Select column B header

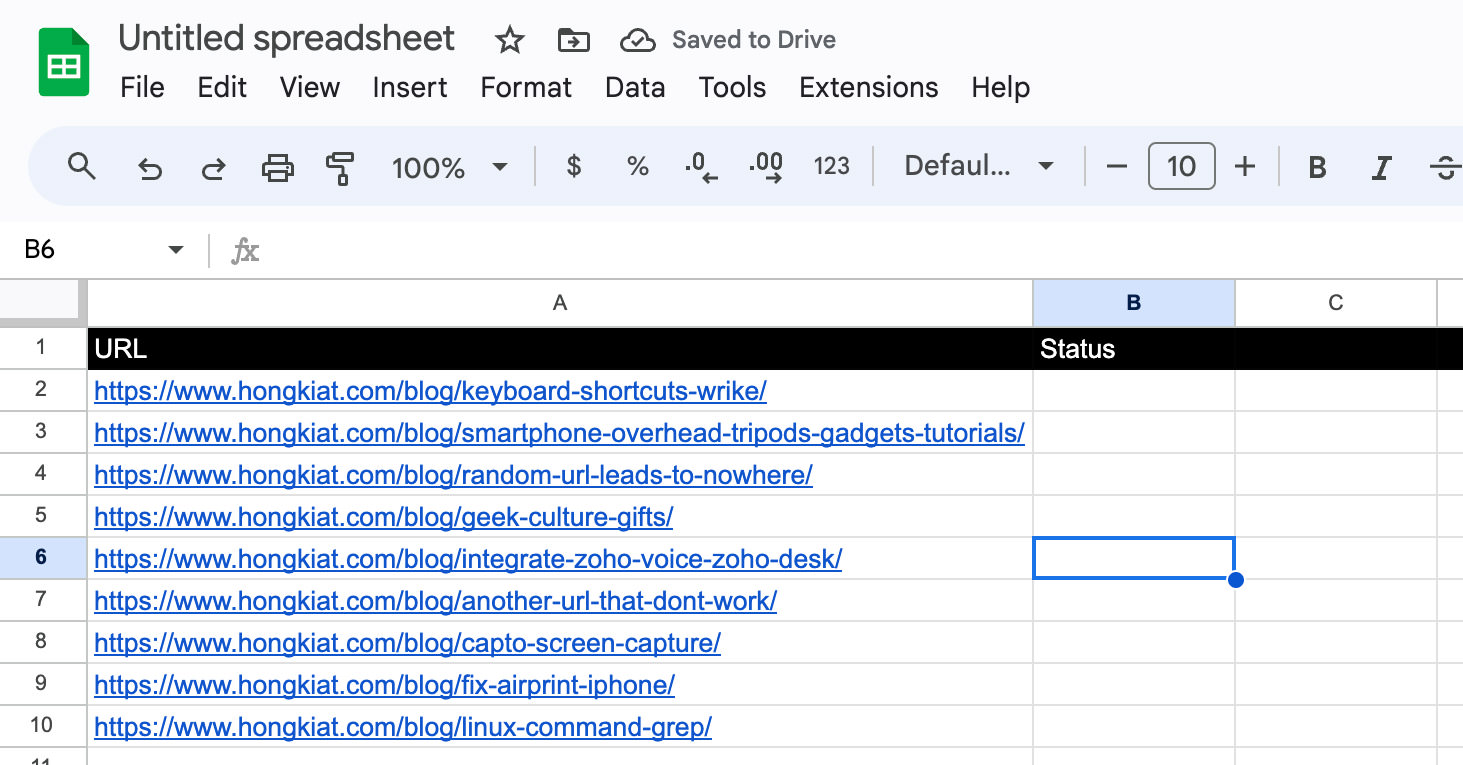click(1134, 303)
